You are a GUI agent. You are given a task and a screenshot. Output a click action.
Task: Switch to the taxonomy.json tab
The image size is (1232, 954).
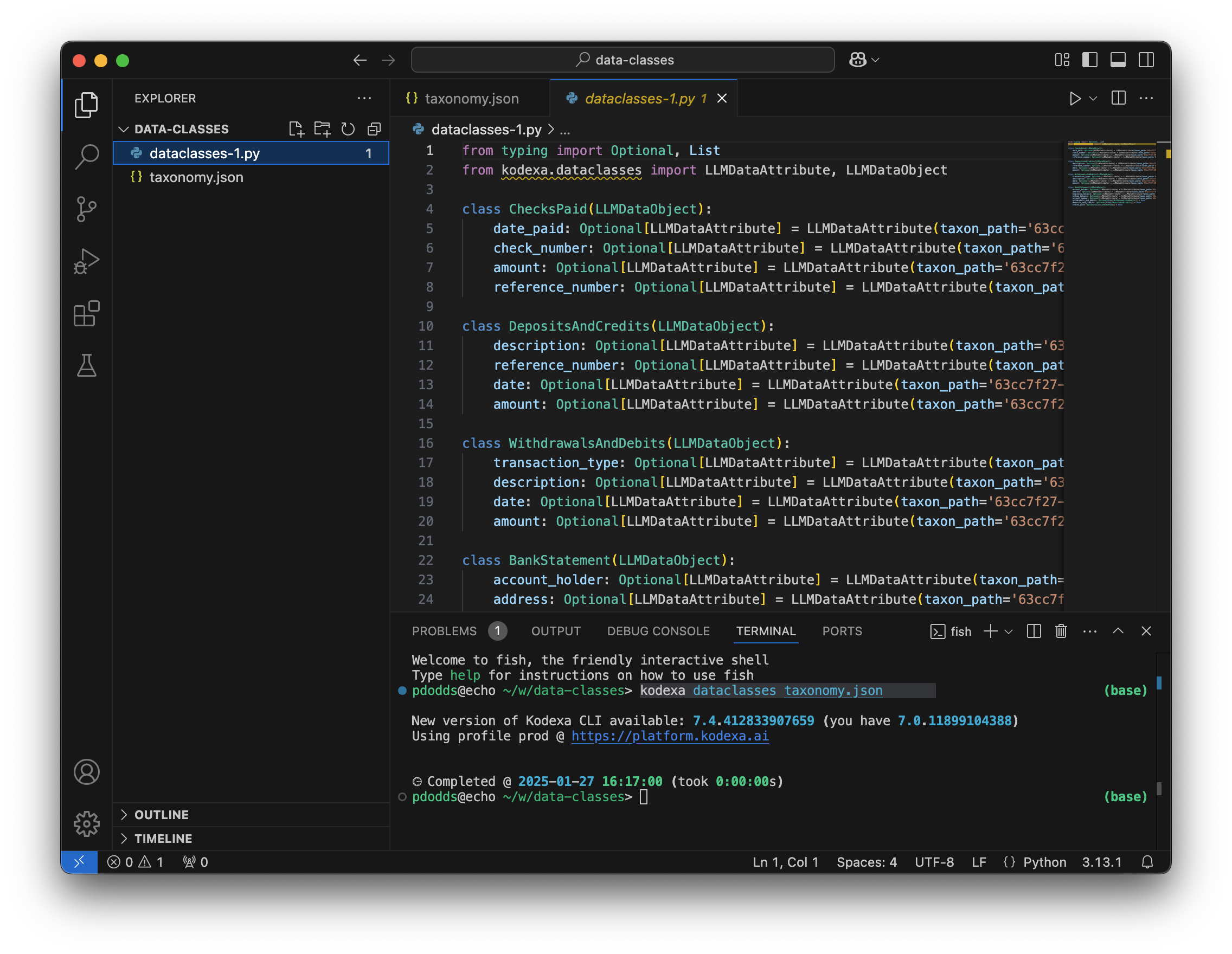472,98
